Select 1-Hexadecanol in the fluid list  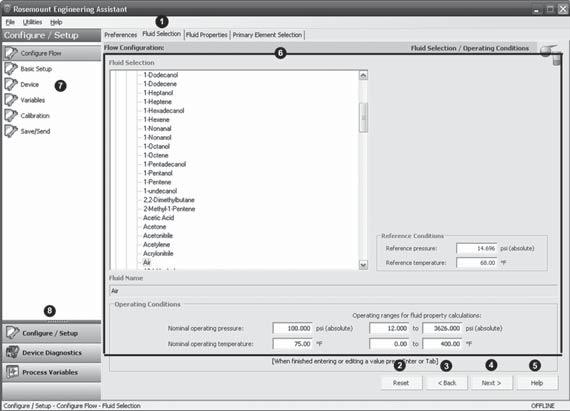164,110
